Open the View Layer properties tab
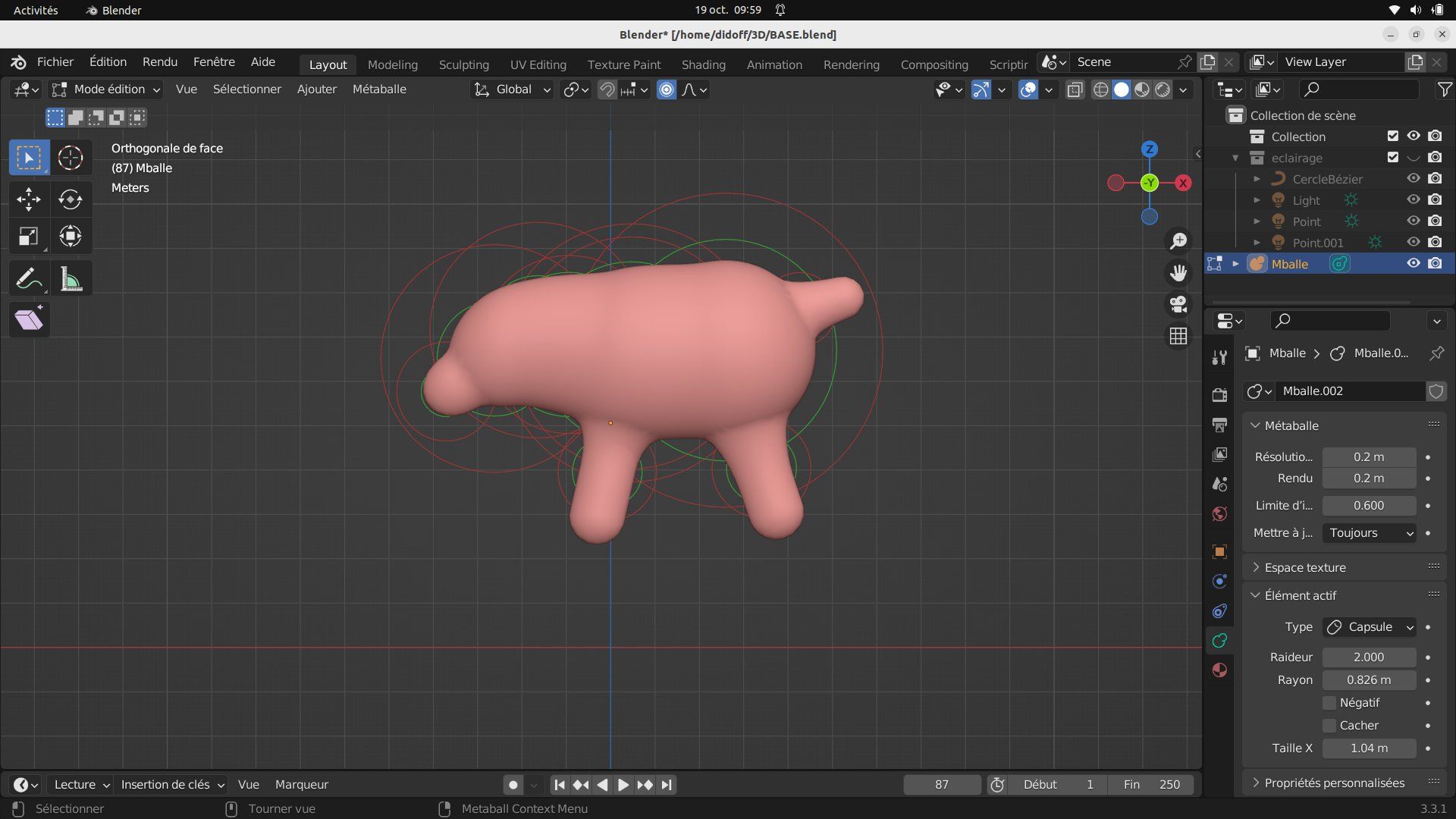The width and height of the screenshot is (1456, 819). tap(1219, 454)
